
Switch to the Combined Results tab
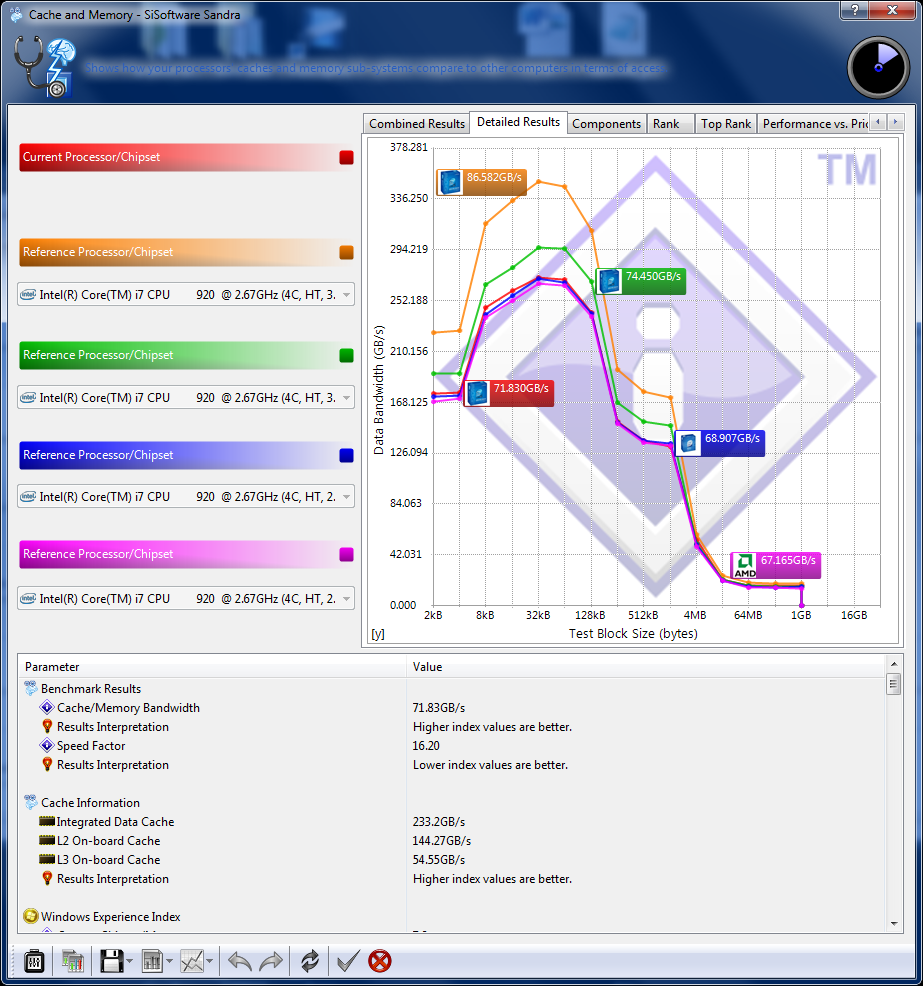pyautogui.click(x=417, y=124)
